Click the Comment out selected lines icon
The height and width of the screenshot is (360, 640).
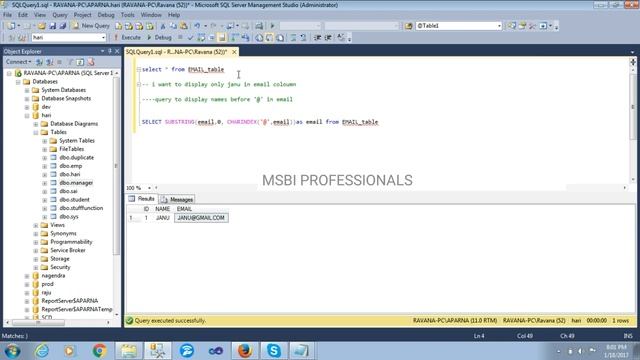293,38
